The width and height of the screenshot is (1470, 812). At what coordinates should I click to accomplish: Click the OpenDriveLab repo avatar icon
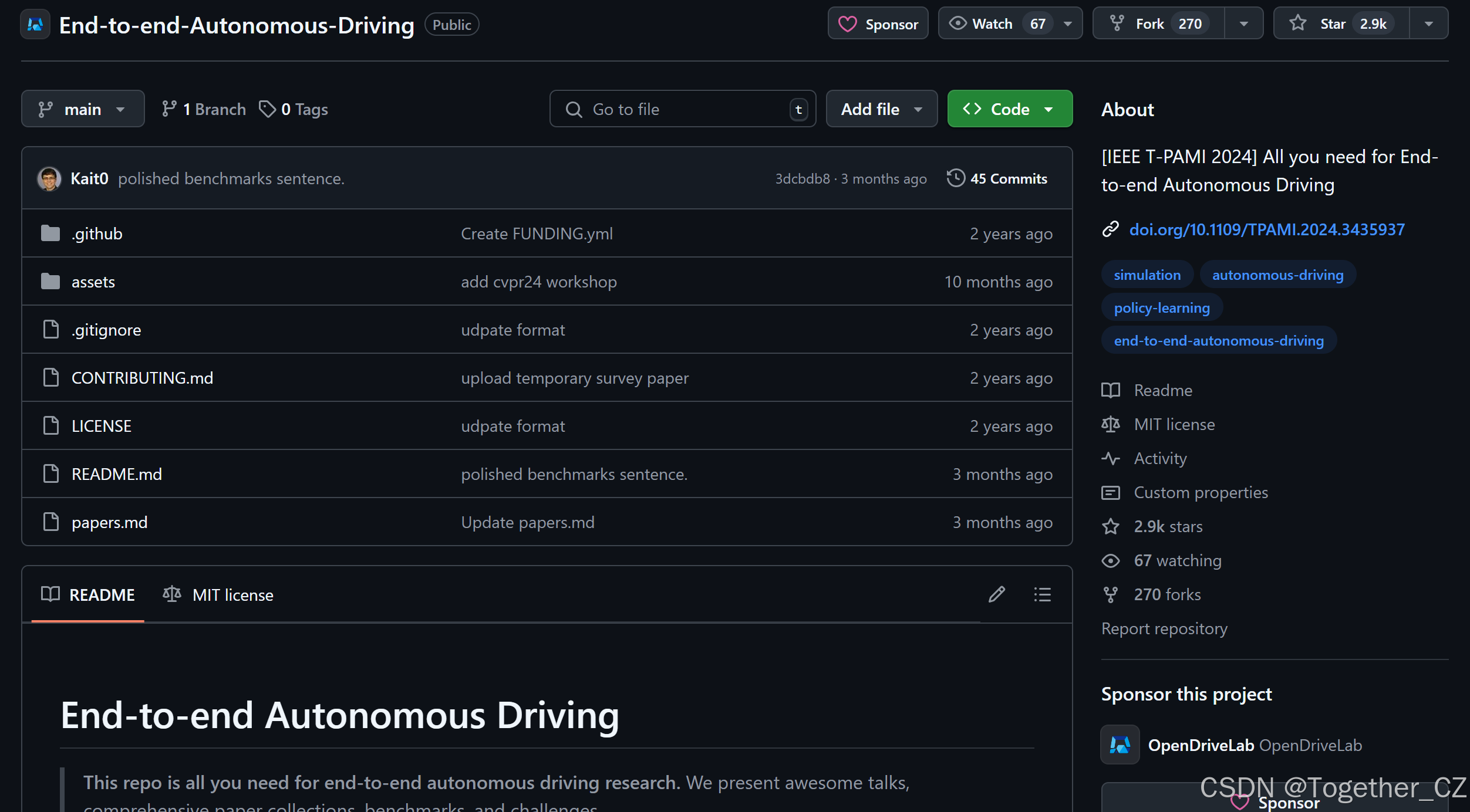coord(35,25)
